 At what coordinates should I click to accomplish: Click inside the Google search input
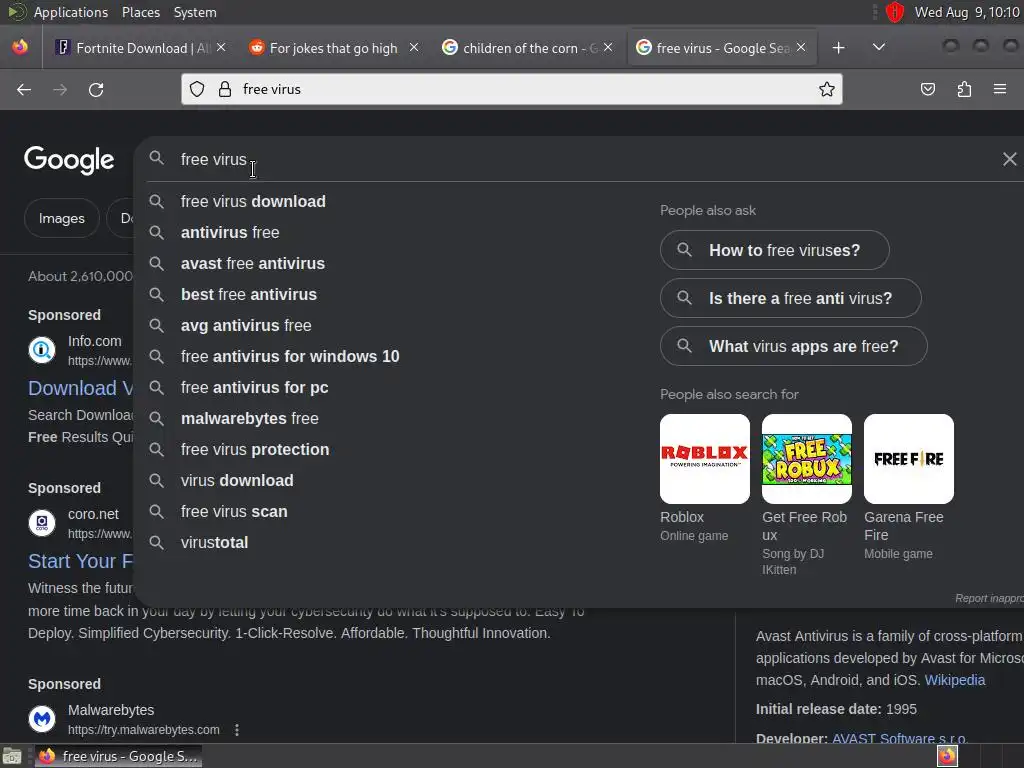coord(581,159)
